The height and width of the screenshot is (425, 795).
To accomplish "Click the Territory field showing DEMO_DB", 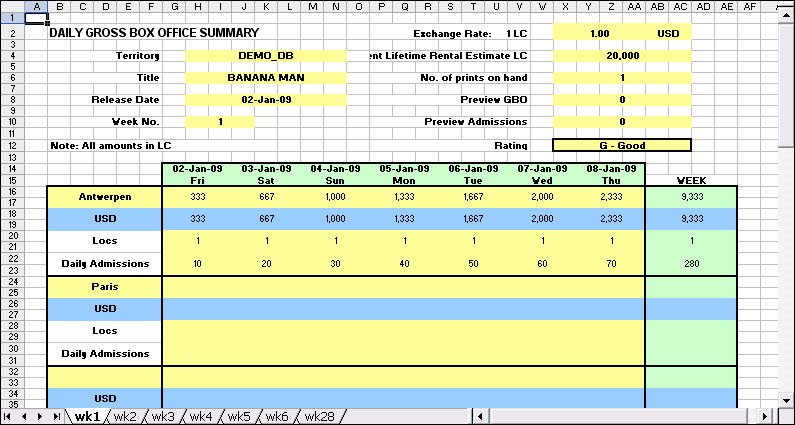I will pyautogui.click(x=266, y=55).
